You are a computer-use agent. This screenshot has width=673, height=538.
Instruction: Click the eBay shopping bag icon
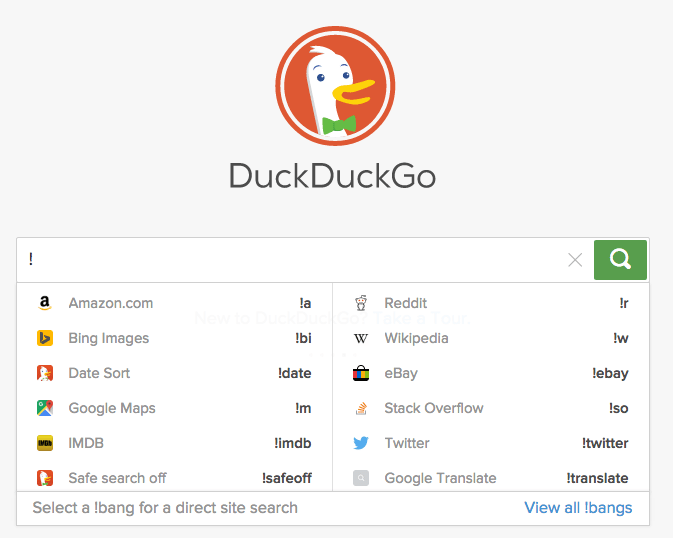361,373
